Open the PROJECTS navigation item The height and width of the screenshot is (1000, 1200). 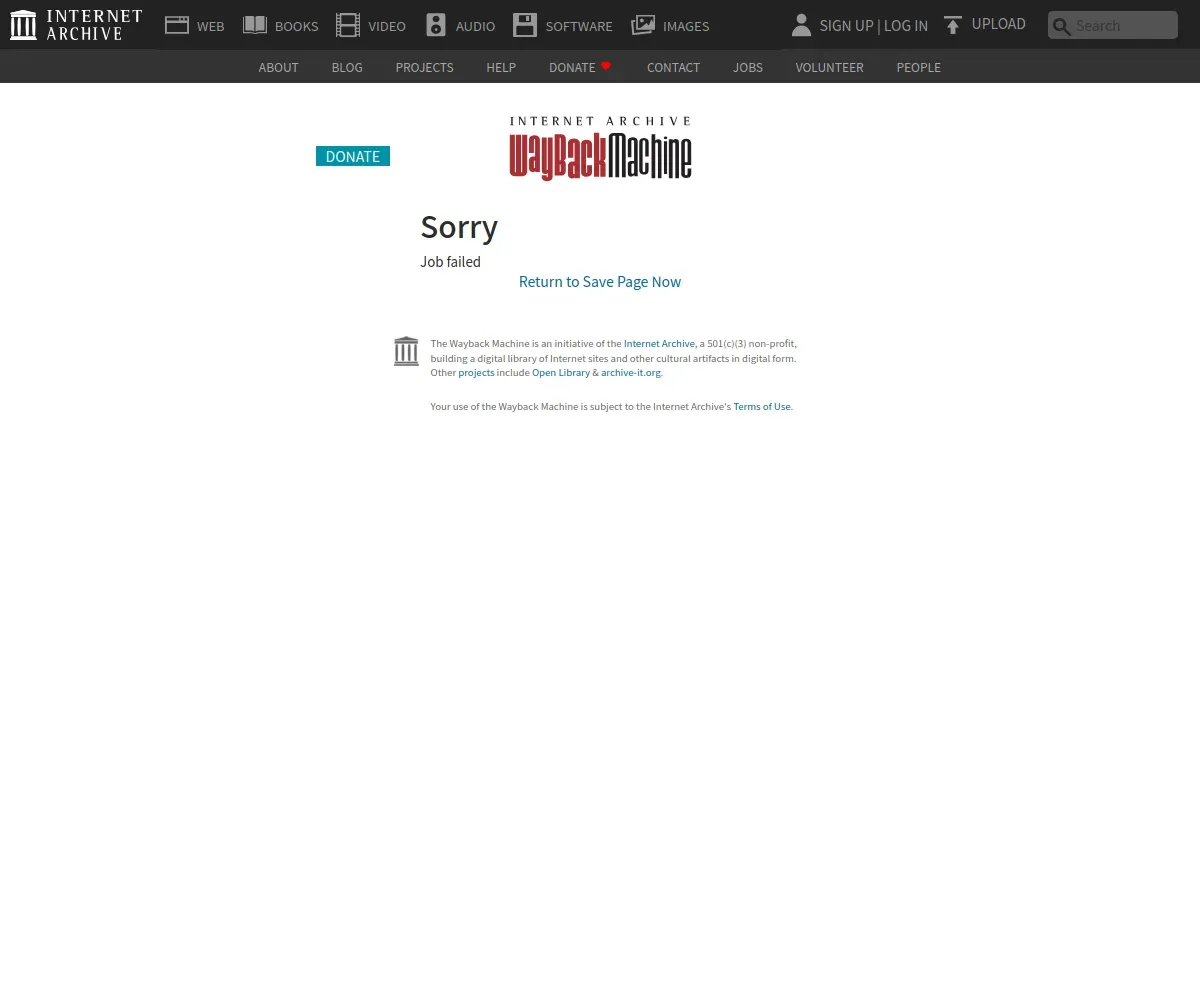click(x=424, y=67)
